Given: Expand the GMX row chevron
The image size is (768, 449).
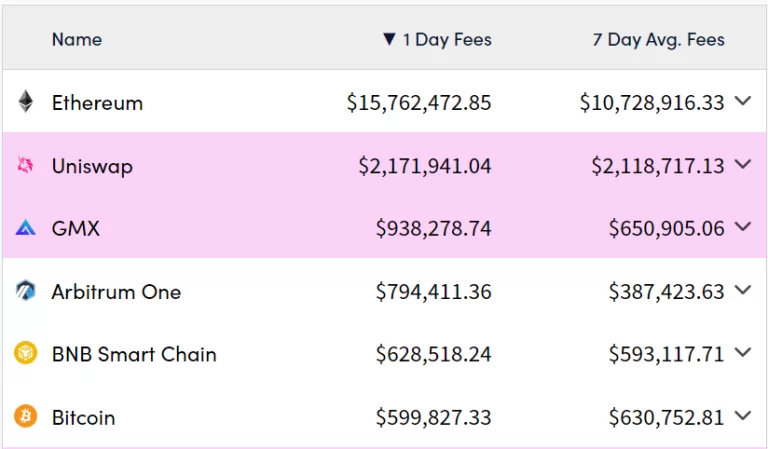Looking at the screenshot, I should [742, 227].
